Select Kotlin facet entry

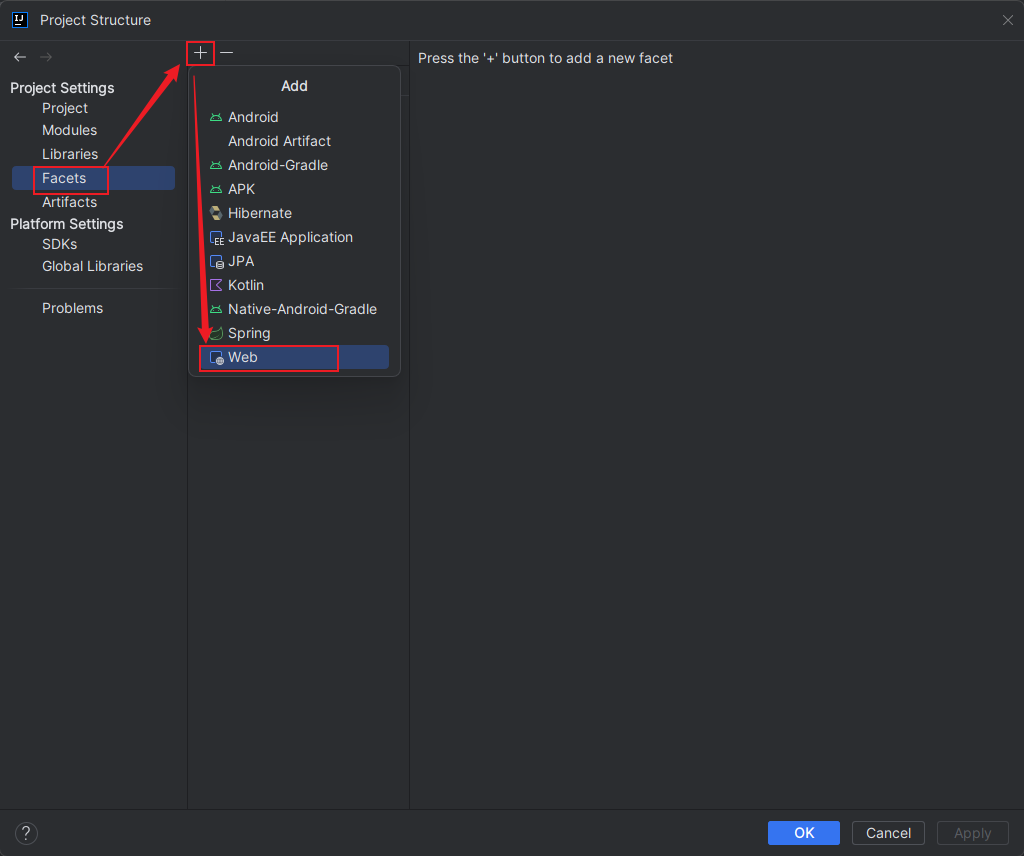tap(294, 285)
